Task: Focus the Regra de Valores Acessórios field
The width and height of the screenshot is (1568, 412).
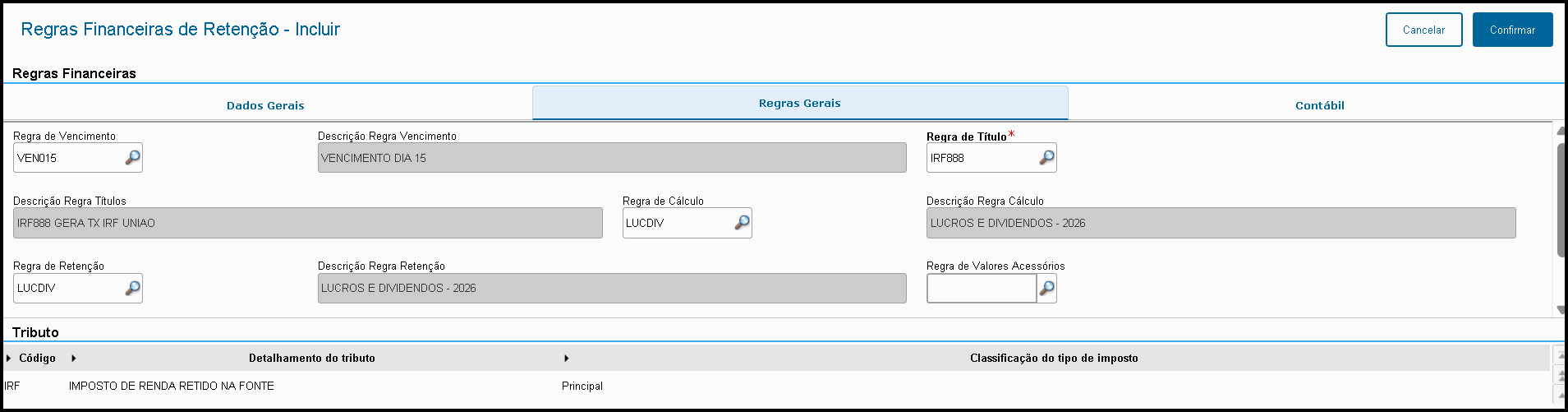Action: tap(981, 288)
